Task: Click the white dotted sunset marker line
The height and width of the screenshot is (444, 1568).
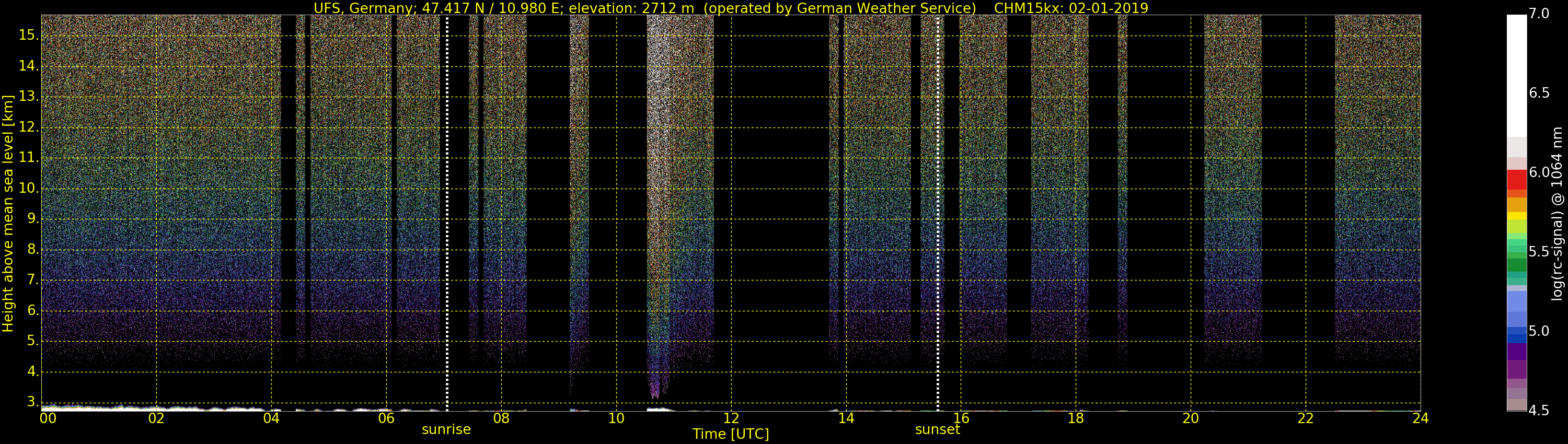Action: tap(937, 213)
